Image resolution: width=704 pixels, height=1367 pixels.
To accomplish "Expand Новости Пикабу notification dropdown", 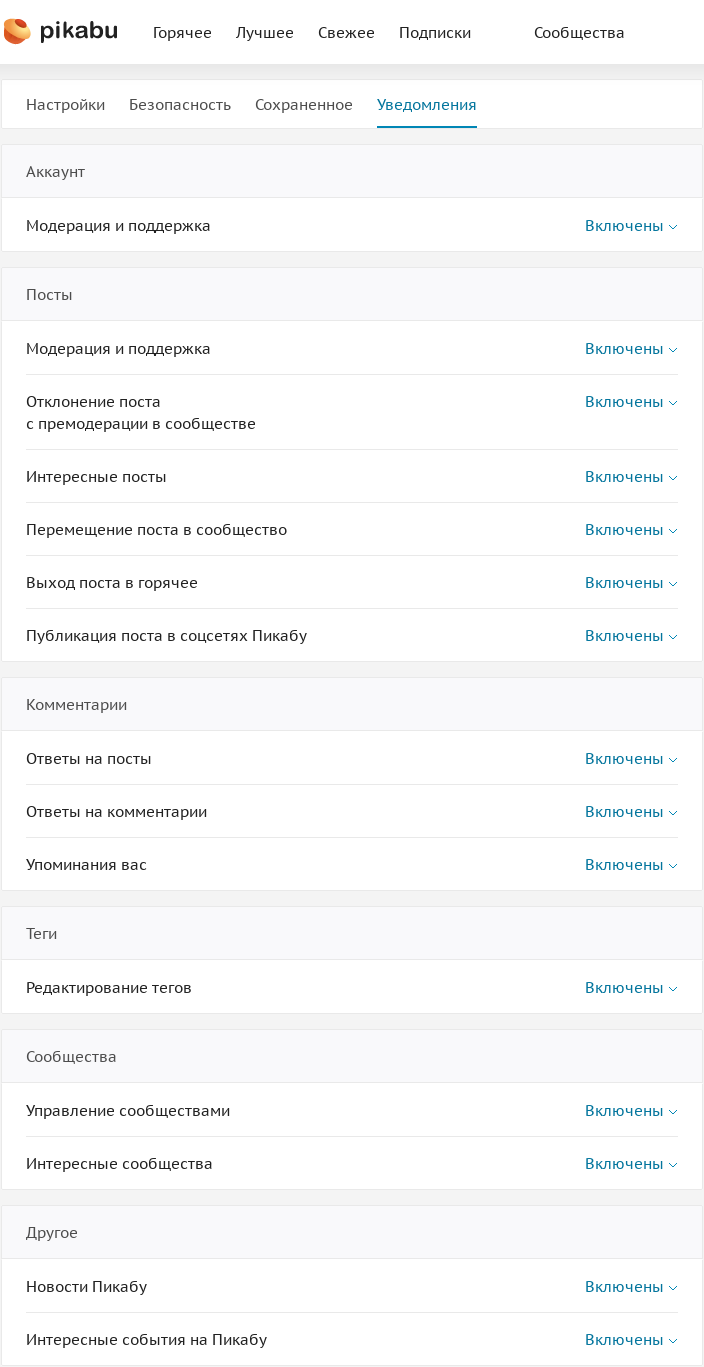I will pyautogui.click(x=630, y=1287).
